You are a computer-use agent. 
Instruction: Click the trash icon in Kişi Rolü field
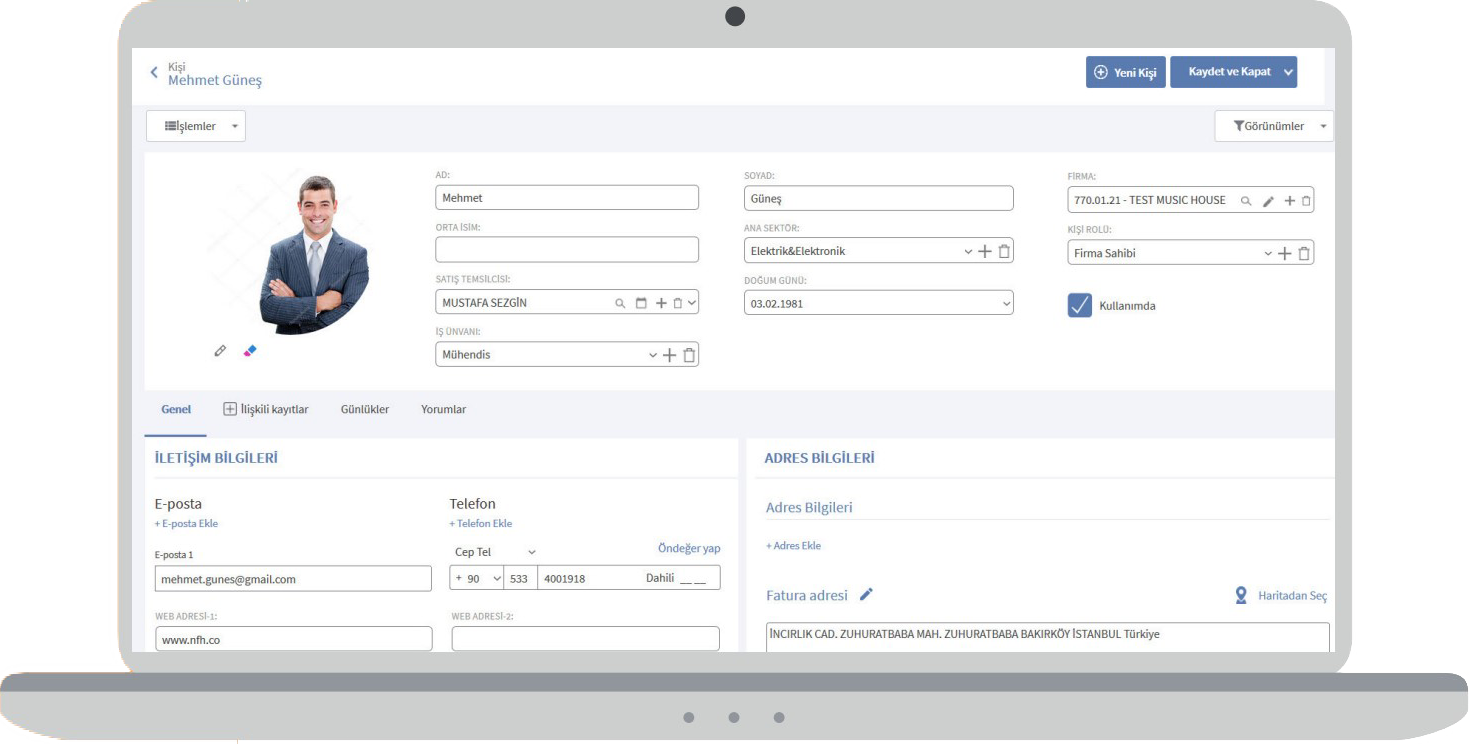1304,254
